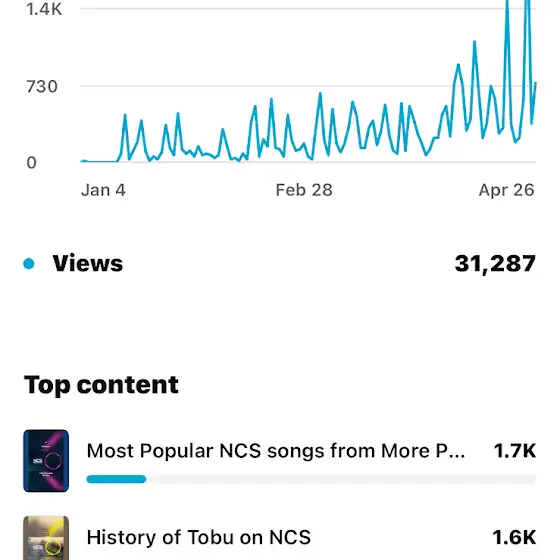Click the gray unfilled part of progress bar
Viewport: 560px width, 560px height.
(x=341, y=479)
